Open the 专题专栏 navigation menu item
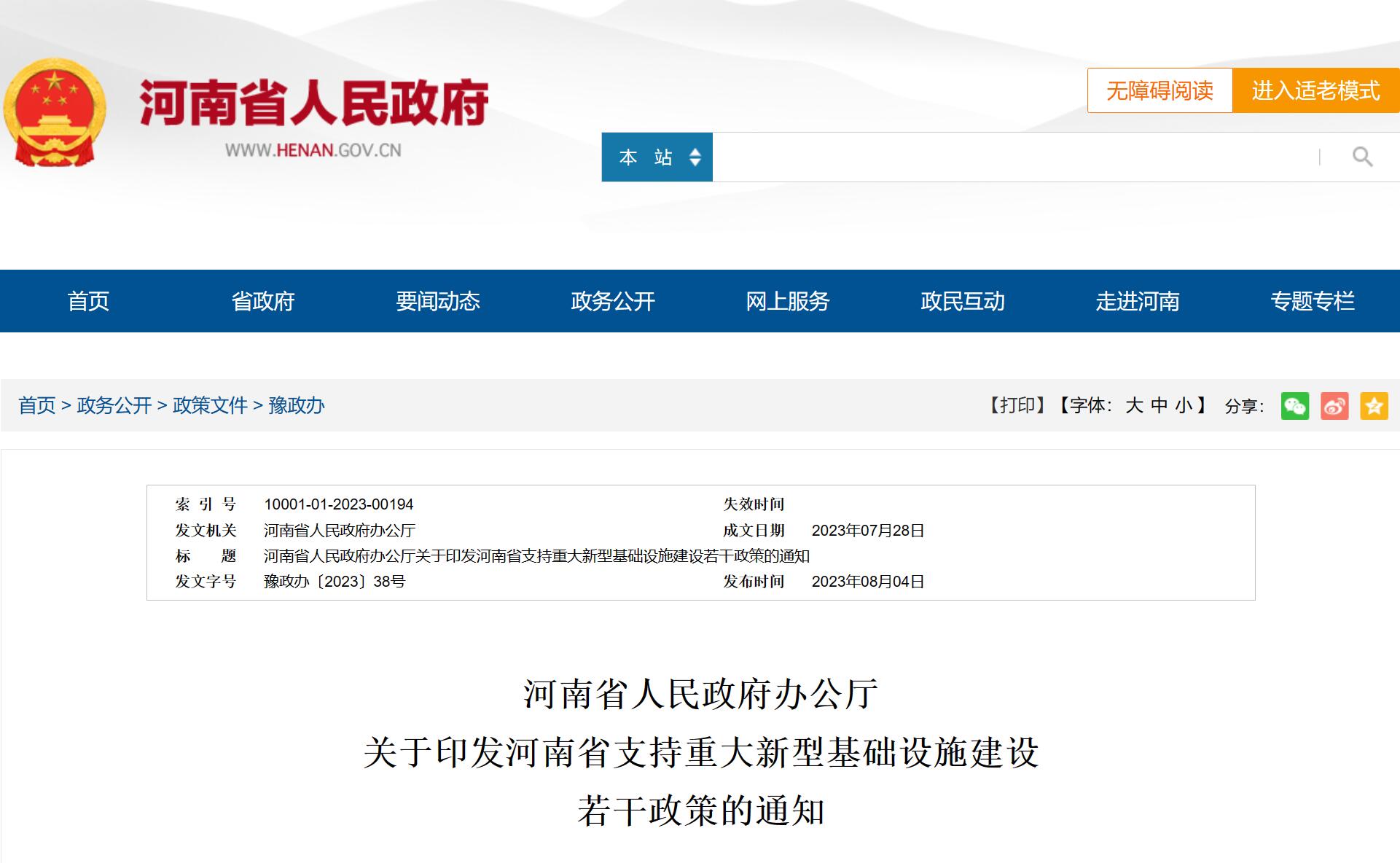 tap(1313, 301)
